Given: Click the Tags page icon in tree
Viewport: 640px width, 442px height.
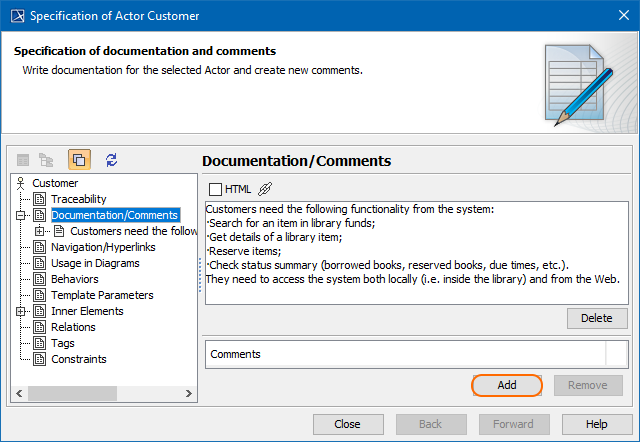Looking at the screenshot, I should 40,343.
